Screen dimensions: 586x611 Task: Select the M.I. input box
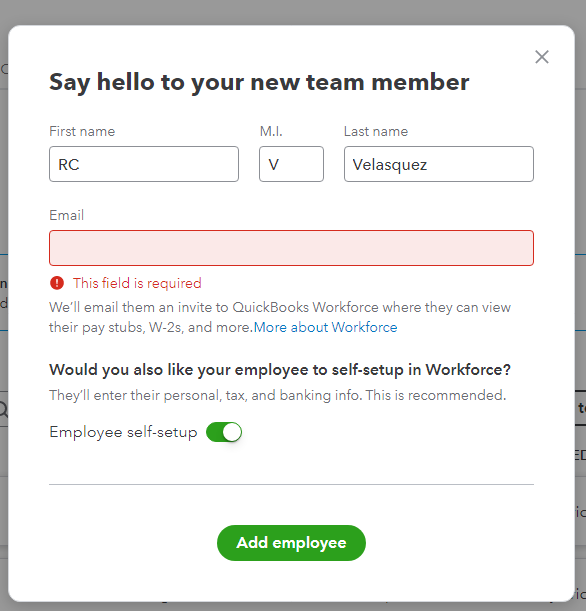tap(291, 164)
